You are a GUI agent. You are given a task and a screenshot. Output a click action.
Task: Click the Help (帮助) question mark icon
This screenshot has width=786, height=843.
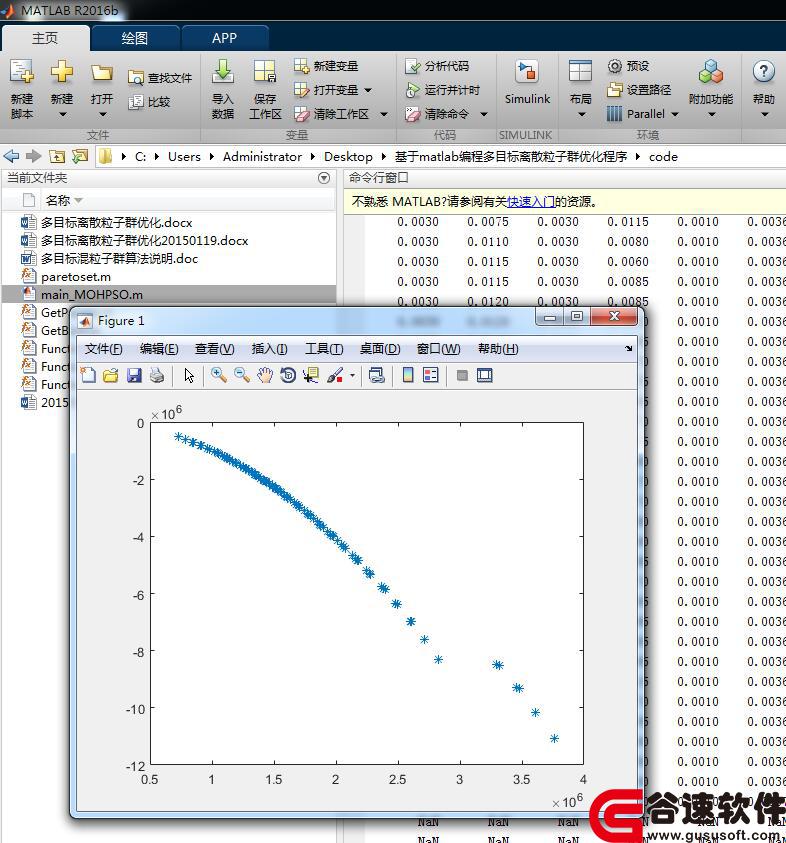[763, 72]
